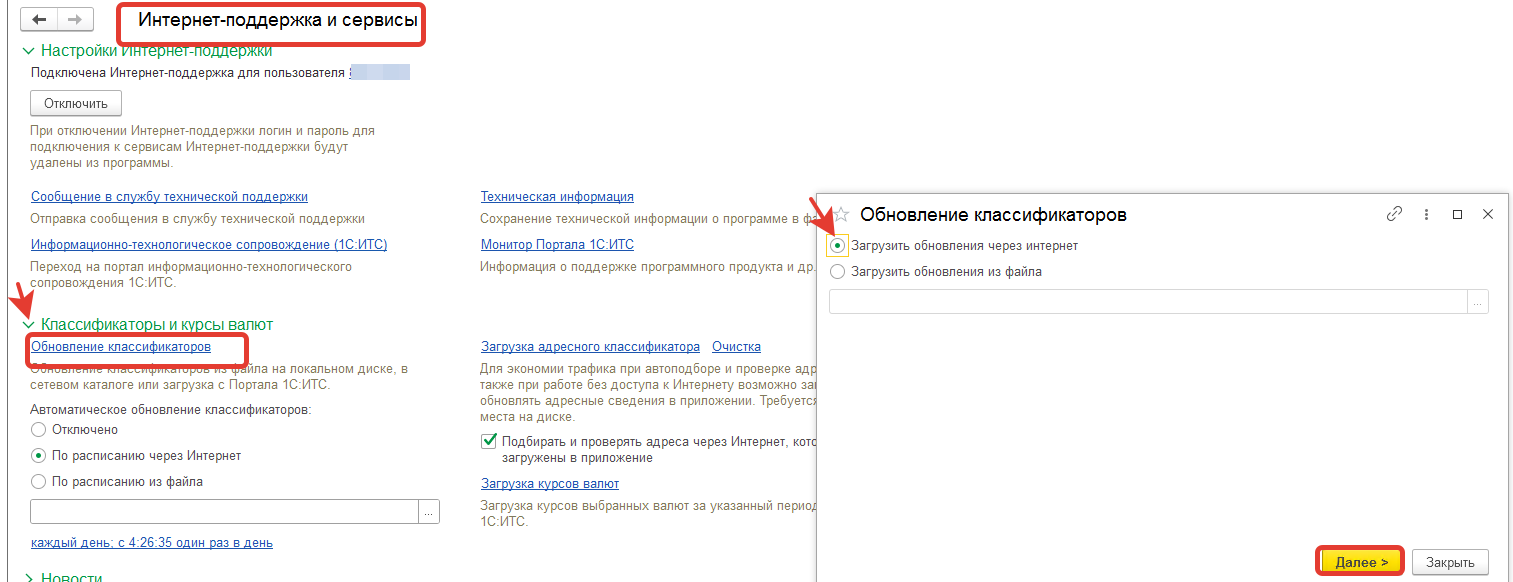Click ellipsis button next to dialog file field
The height and width of the screenshot is (582, 1513).
tap(1478, 302)
